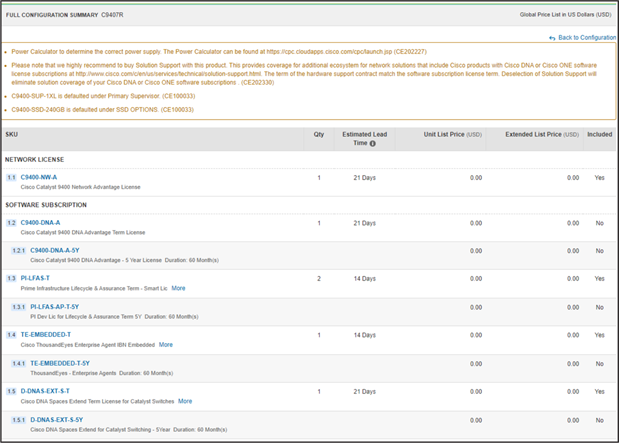
Task: Click quantity 2 in PI-LFAS-T row
Action: tap(319, 279)
